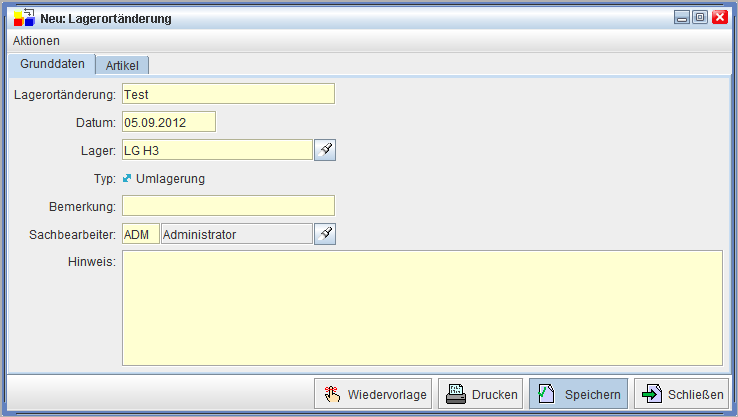Click the Sachbearbeiter code field ADM
738x417 pixels.
click(x=140, y=234)
